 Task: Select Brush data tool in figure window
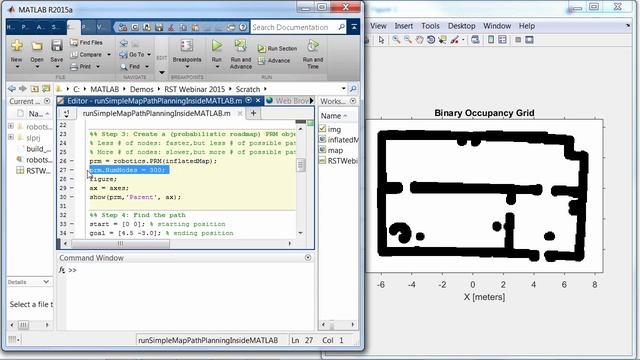pos(454,40)
